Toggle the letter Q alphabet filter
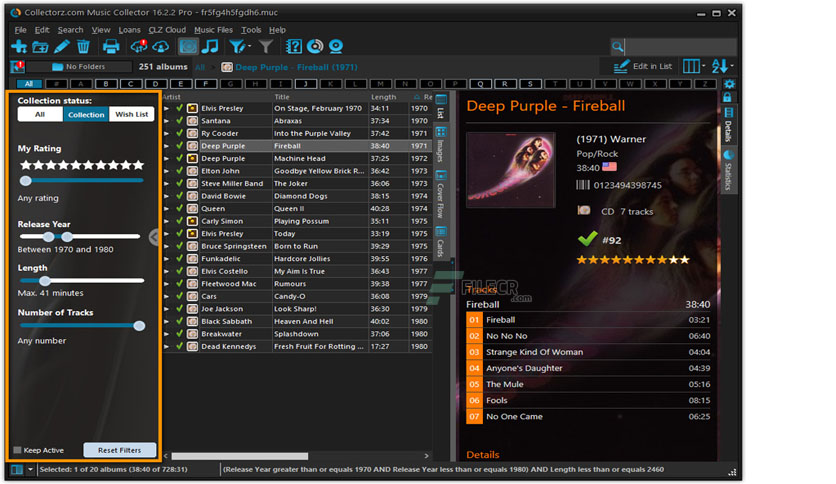 click(480, 84)
